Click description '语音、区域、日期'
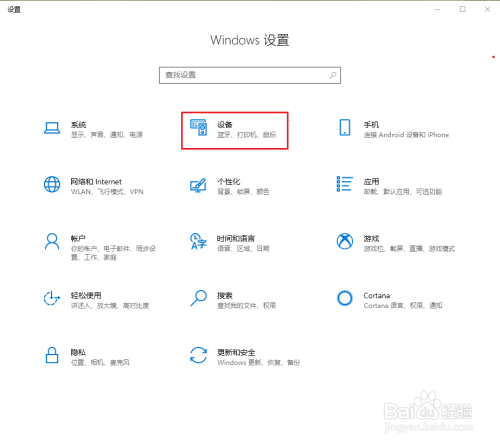 [243, 248]
